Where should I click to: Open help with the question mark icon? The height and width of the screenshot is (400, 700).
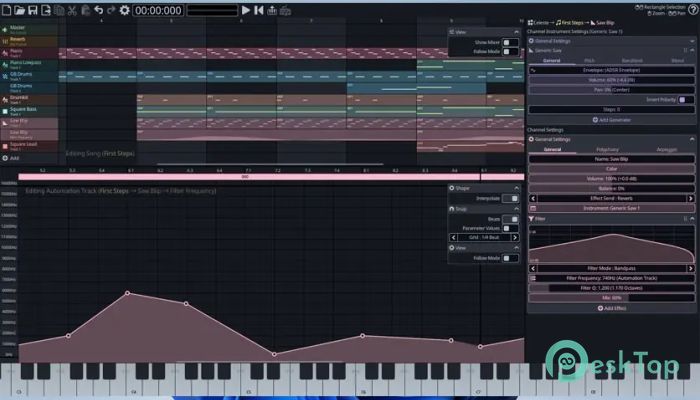point(693,10)
